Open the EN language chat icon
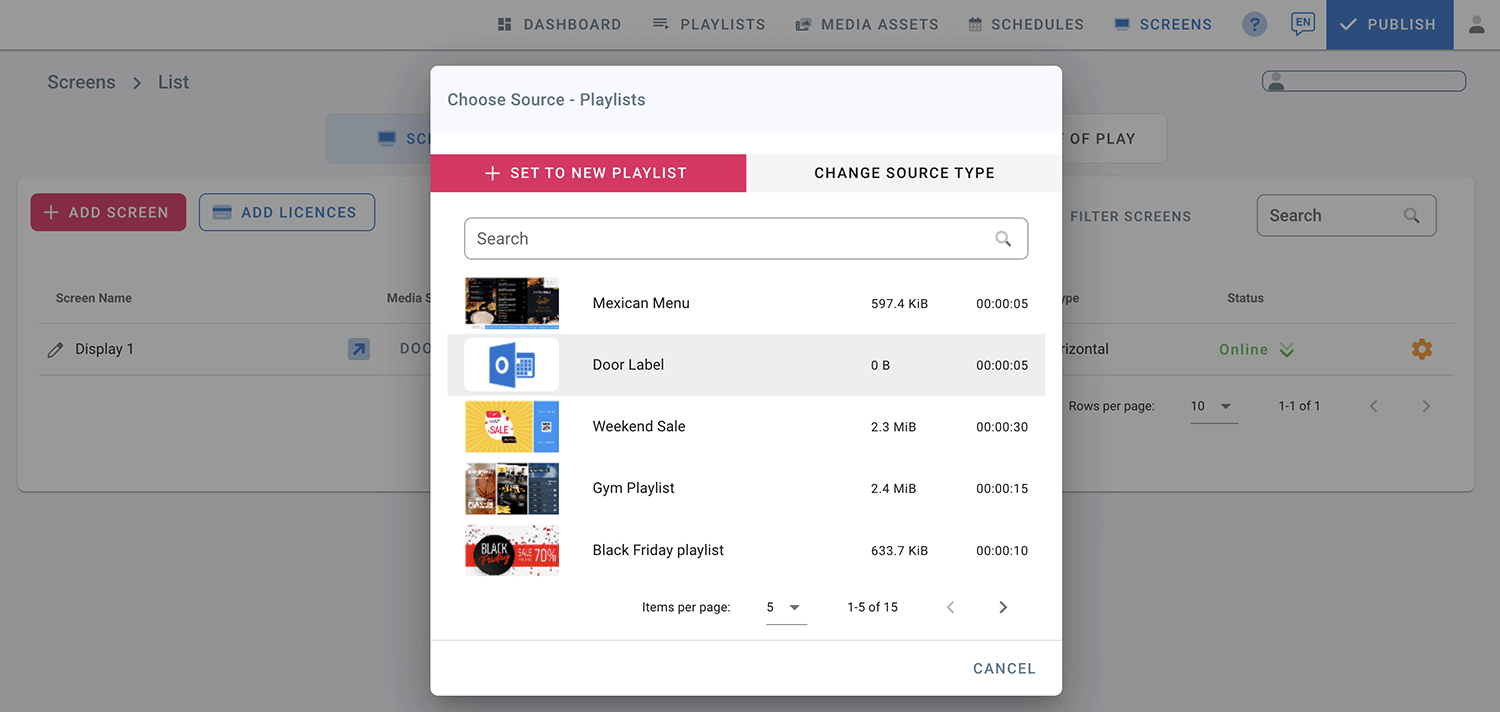 pos(1302,24)
